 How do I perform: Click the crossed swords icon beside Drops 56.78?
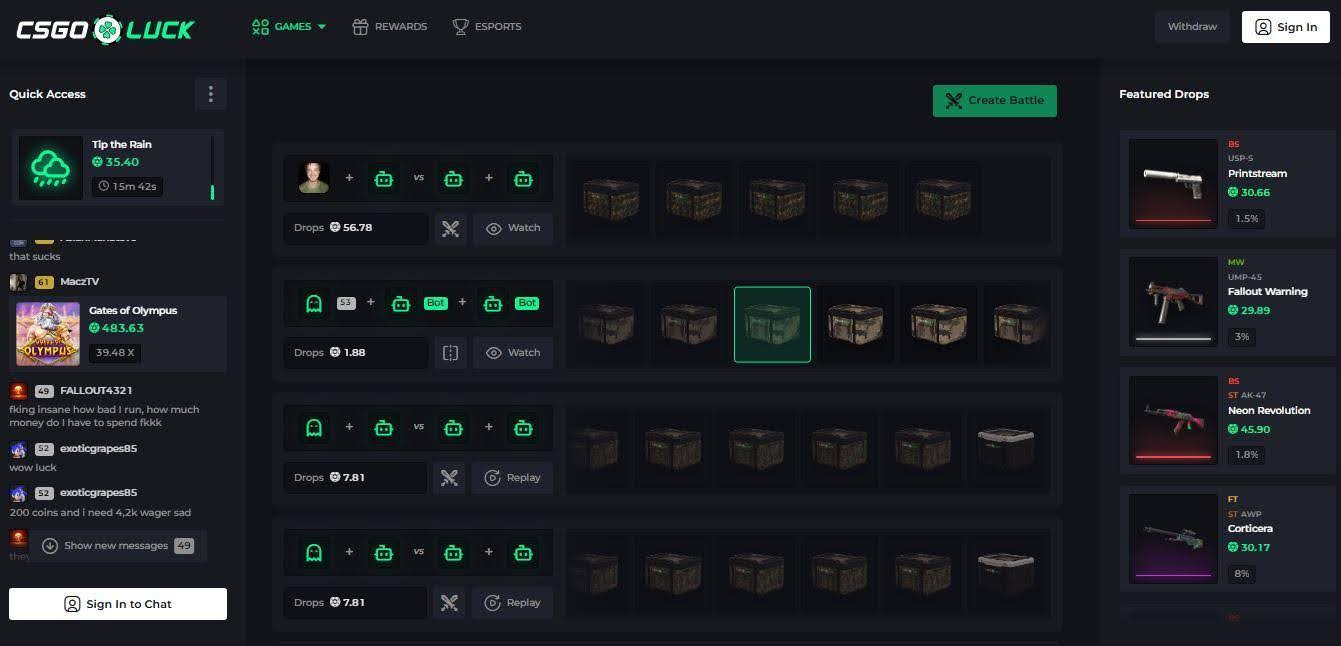(x=450, y=228)
